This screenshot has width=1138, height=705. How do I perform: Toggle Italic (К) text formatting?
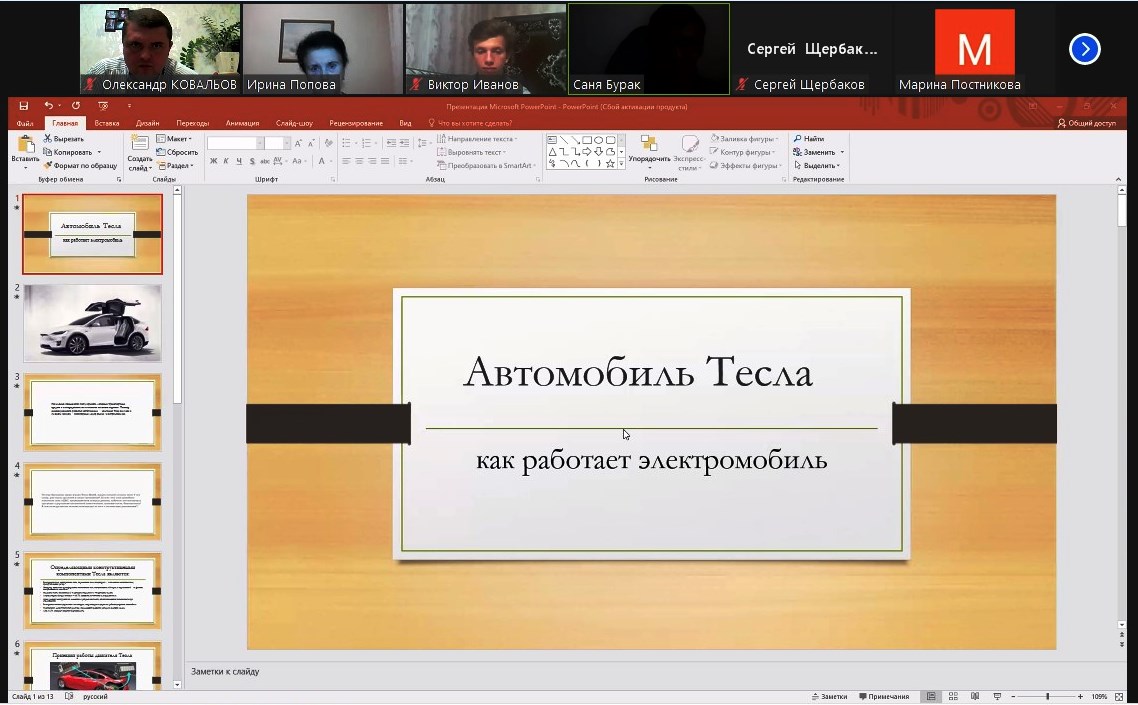(226, 161)
